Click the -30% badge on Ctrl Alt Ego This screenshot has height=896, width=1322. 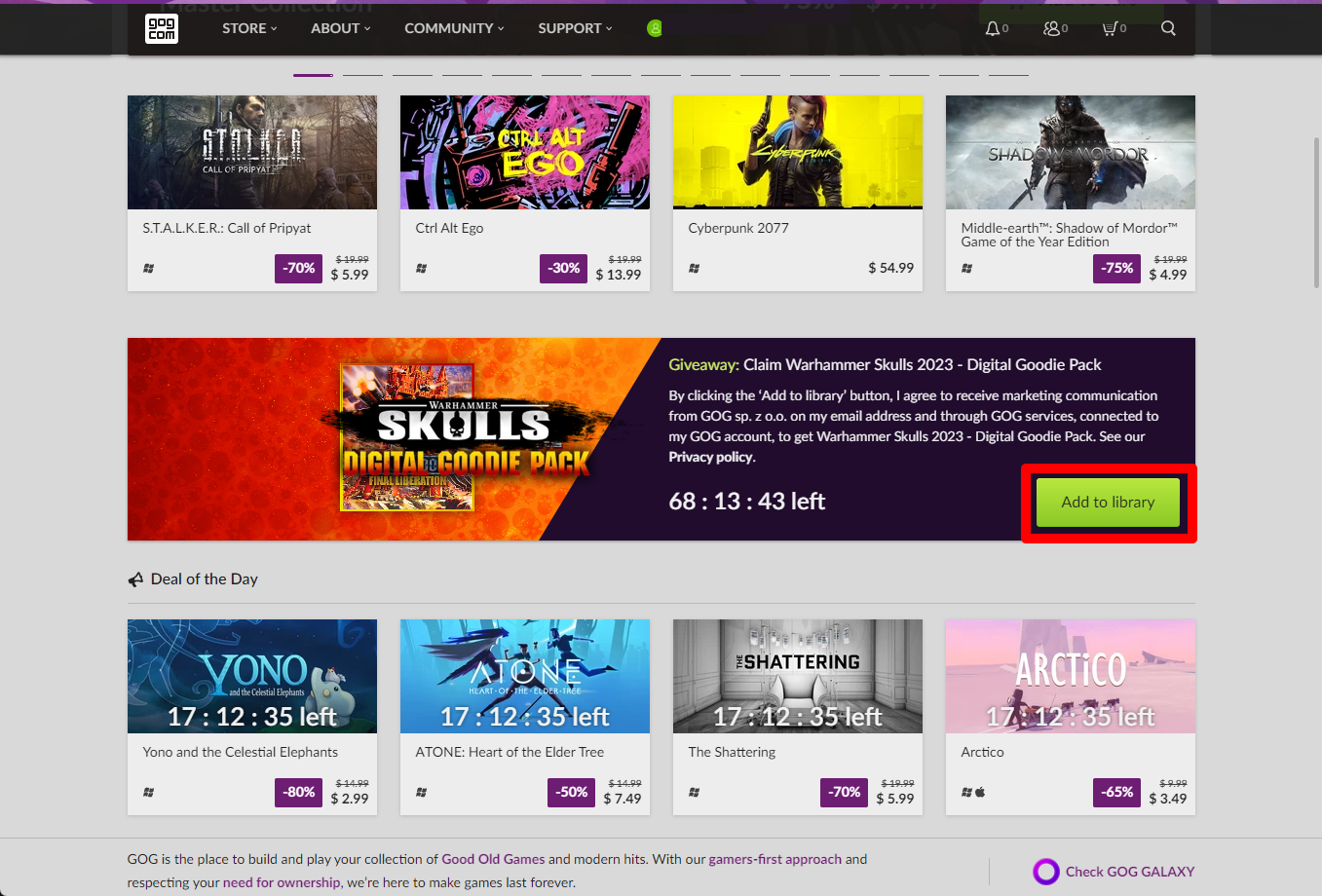pos(563,268)
